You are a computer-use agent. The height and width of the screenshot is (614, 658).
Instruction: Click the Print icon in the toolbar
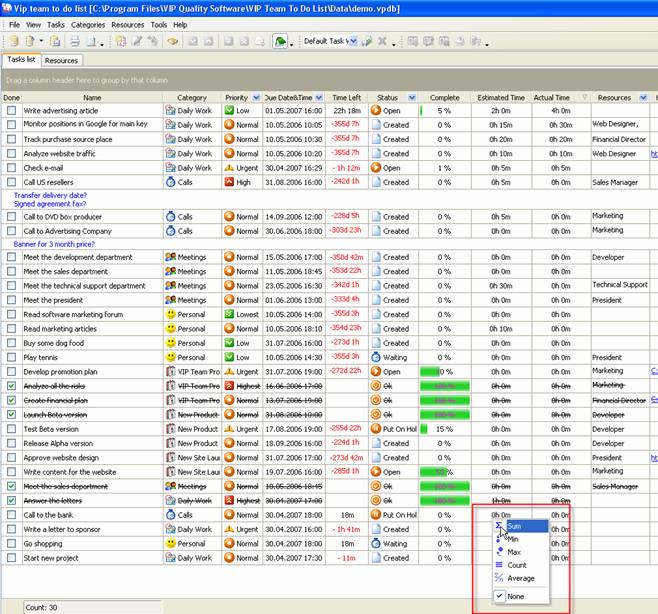click(73, 41)
